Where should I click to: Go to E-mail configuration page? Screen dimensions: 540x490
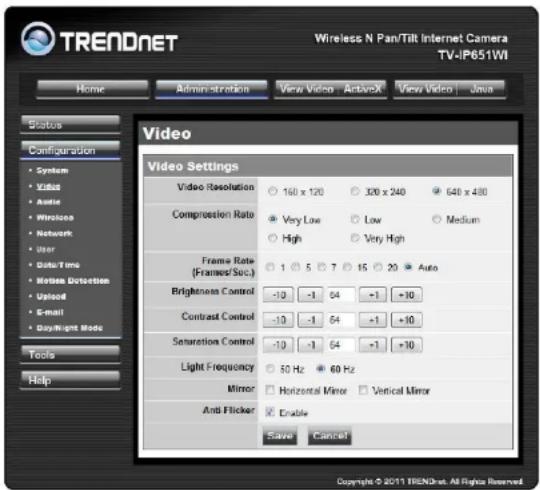(50, 312)
